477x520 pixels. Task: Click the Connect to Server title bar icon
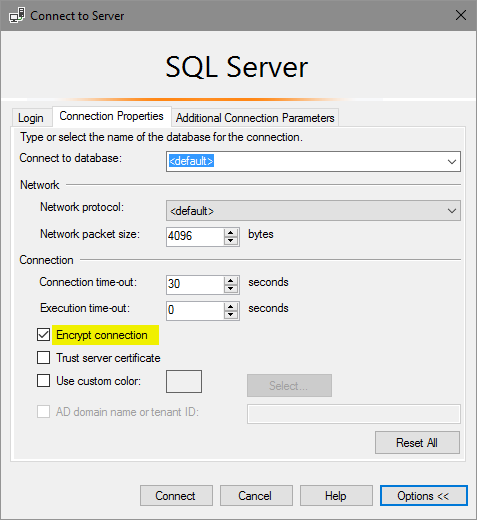(17, 15)
